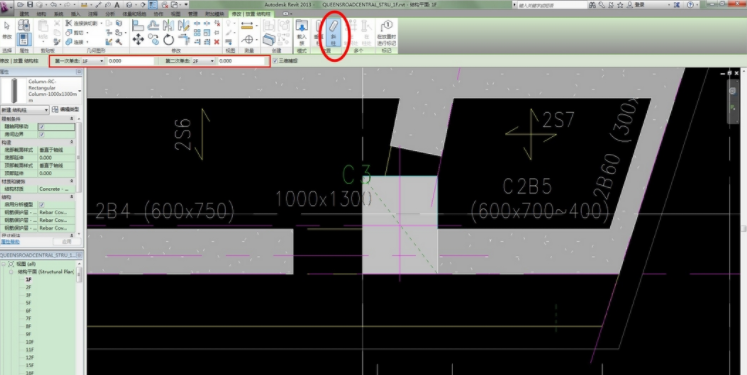Click the 底部延伸 0.000 value cell
The width and height of the screenshot is (747, 375).
56,158
